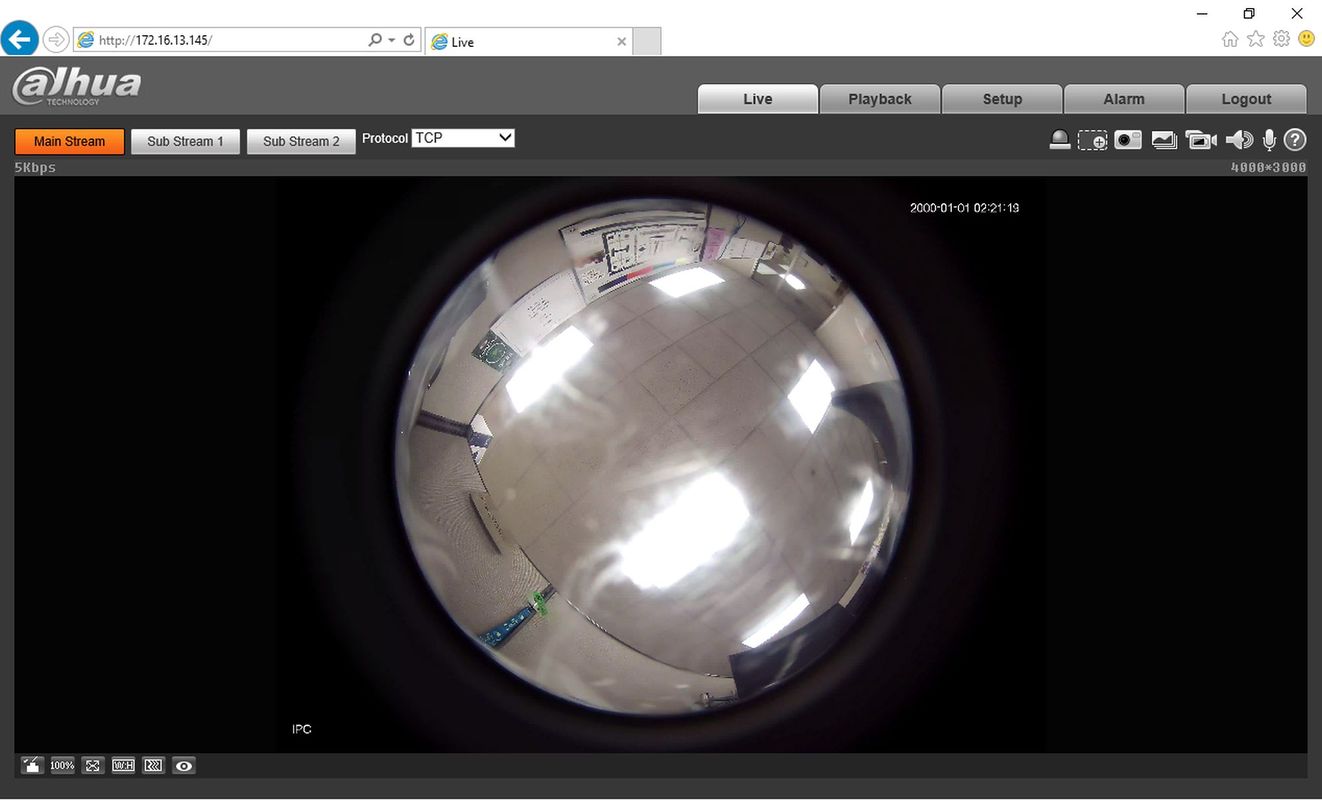Start triple snapshot with stacked photos icon
The width and height of the screenshot is (1322, 800).
(1164, 141)
